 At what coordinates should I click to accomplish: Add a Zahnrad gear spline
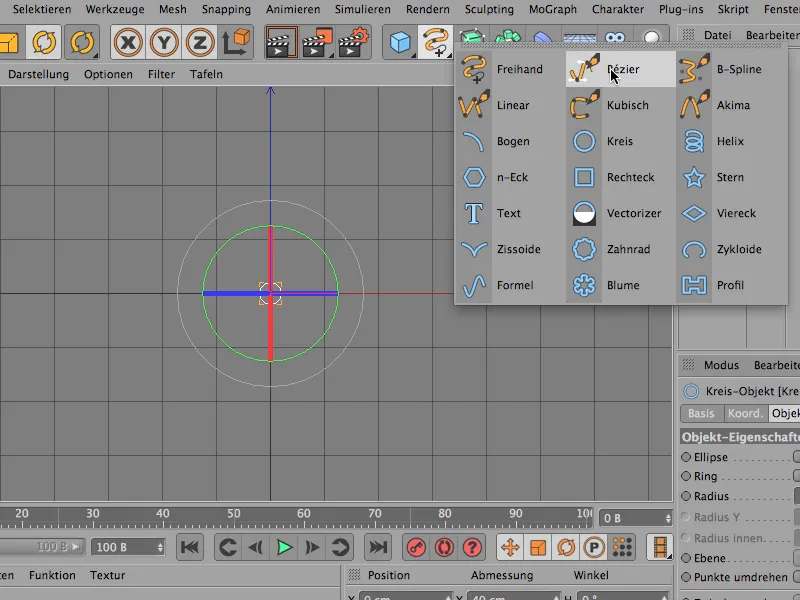(620, 249)
